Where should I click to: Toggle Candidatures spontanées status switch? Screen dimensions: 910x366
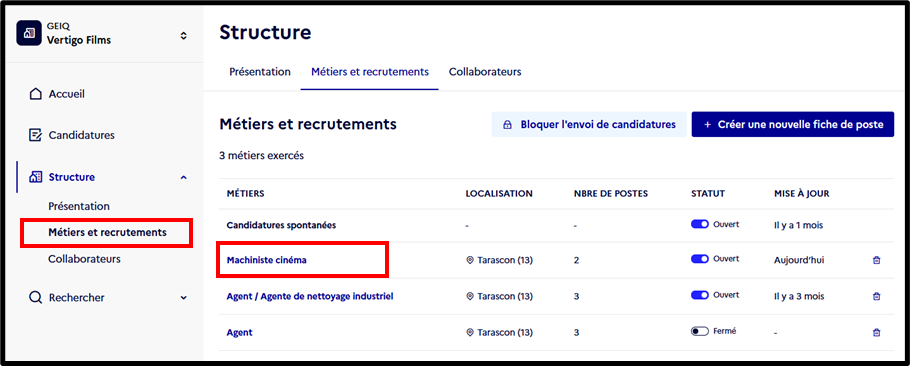700,224
